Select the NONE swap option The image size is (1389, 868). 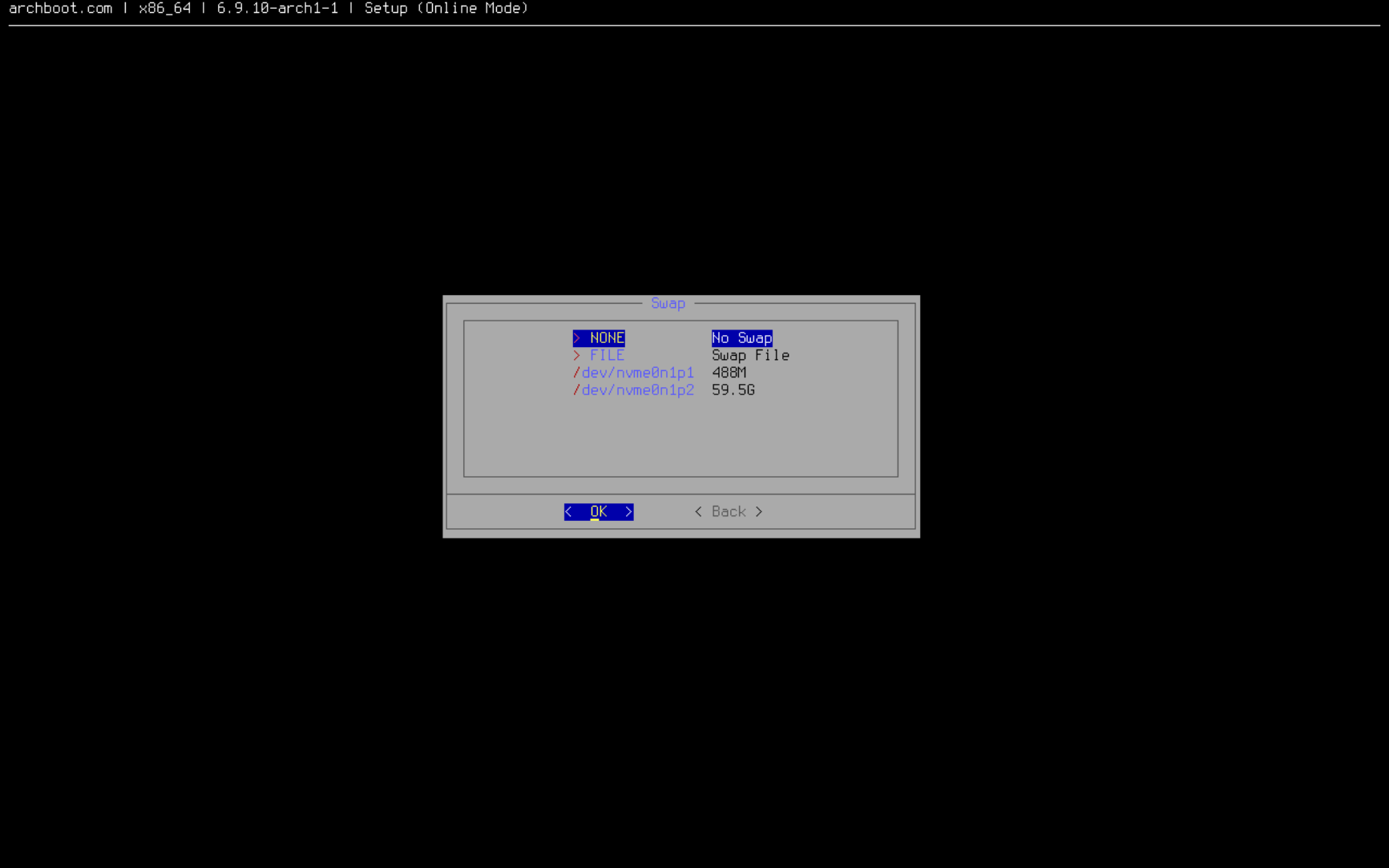pos(599,338)
